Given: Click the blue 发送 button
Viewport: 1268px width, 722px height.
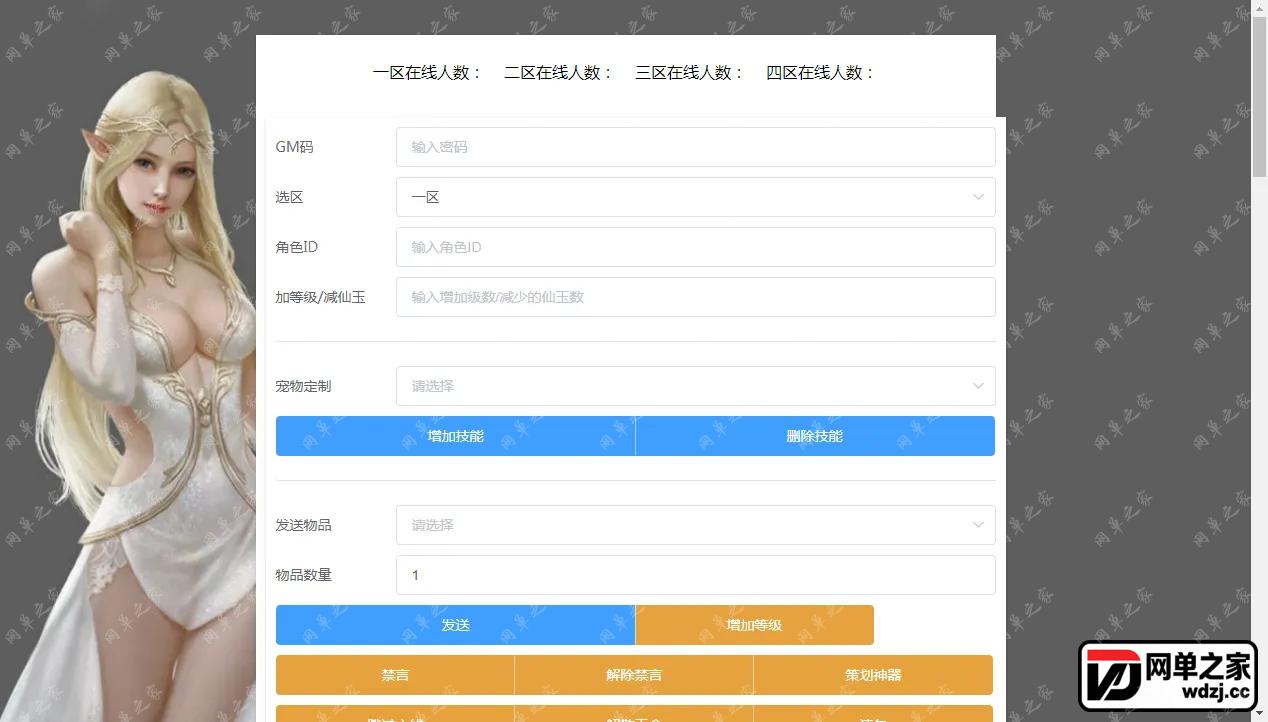Looking at the screenshot, I should tap(455, 625).
